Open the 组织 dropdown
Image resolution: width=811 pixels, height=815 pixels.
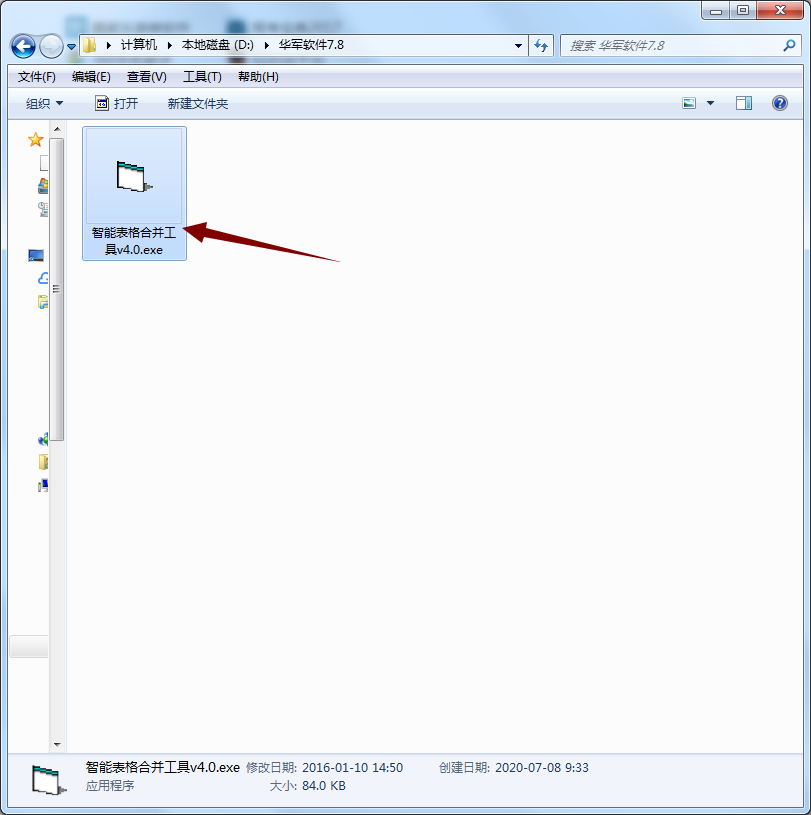[x=44, y=103]
